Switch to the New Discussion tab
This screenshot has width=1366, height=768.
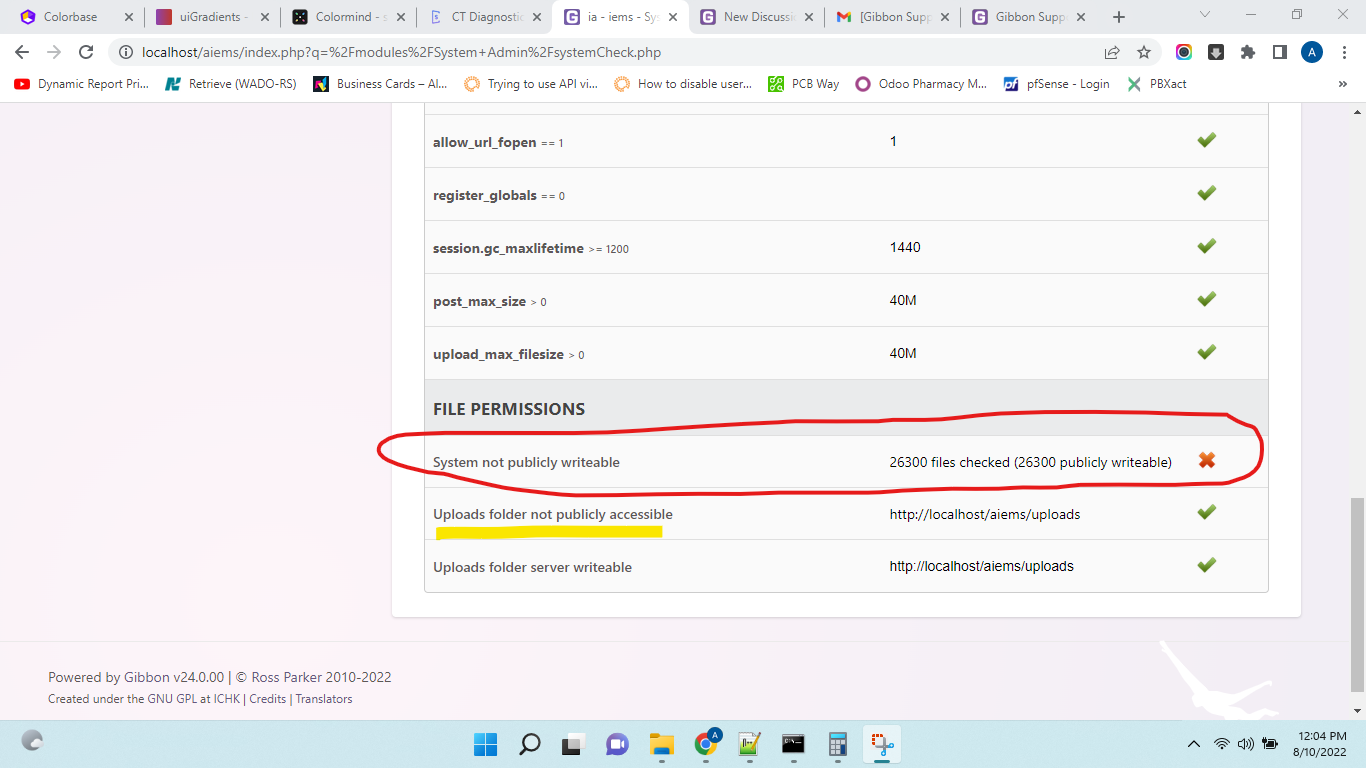pos(757,17)
